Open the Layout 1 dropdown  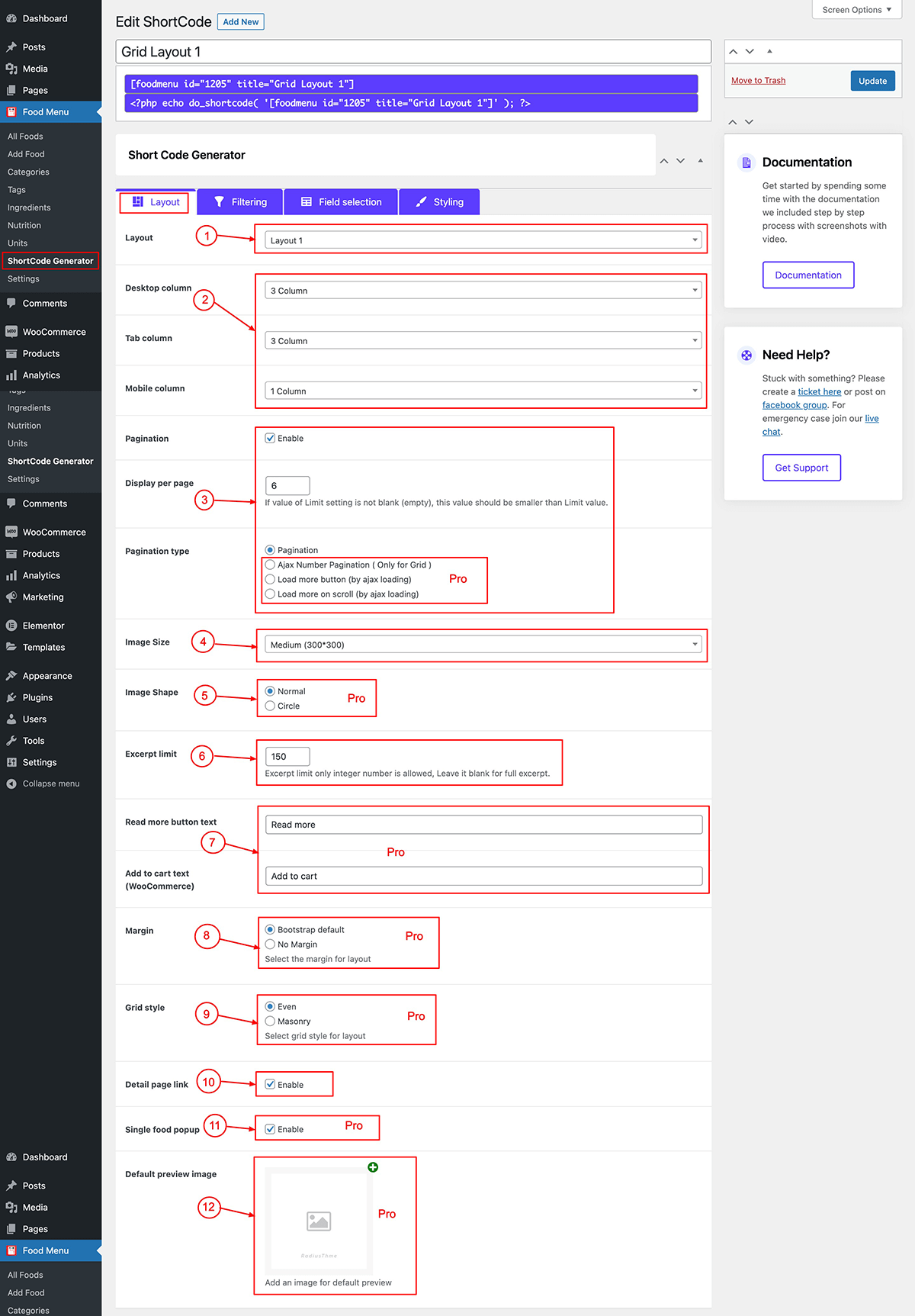click(x=483, y=240)
